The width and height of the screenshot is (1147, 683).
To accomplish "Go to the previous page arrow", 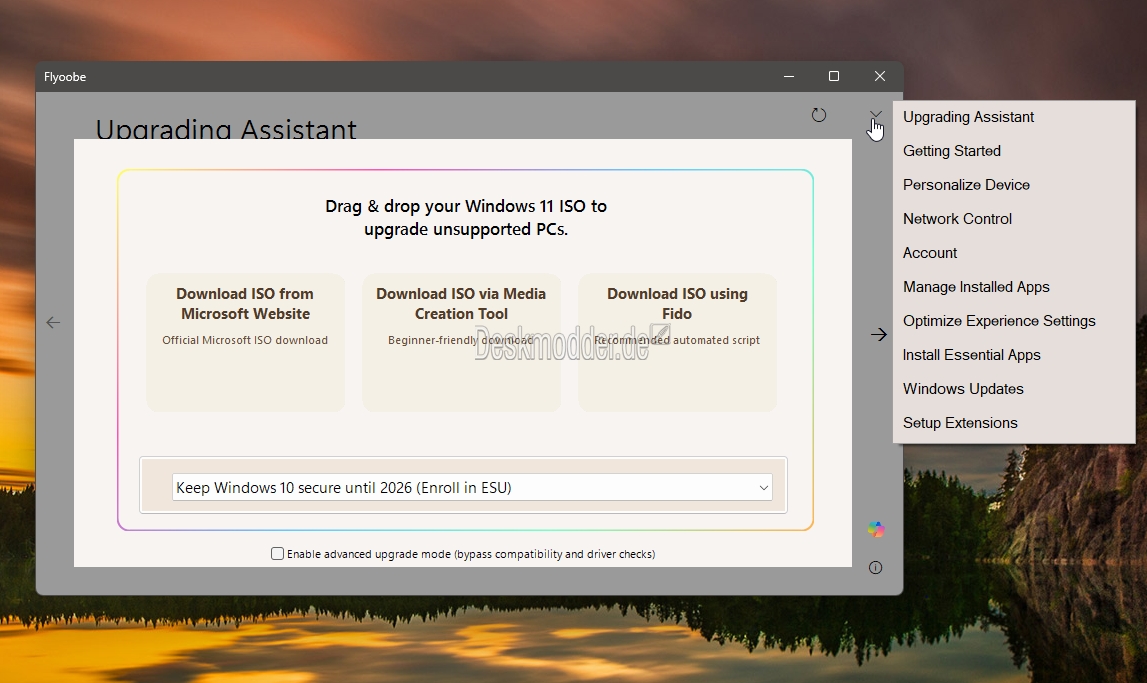I will tap(53, 322).
